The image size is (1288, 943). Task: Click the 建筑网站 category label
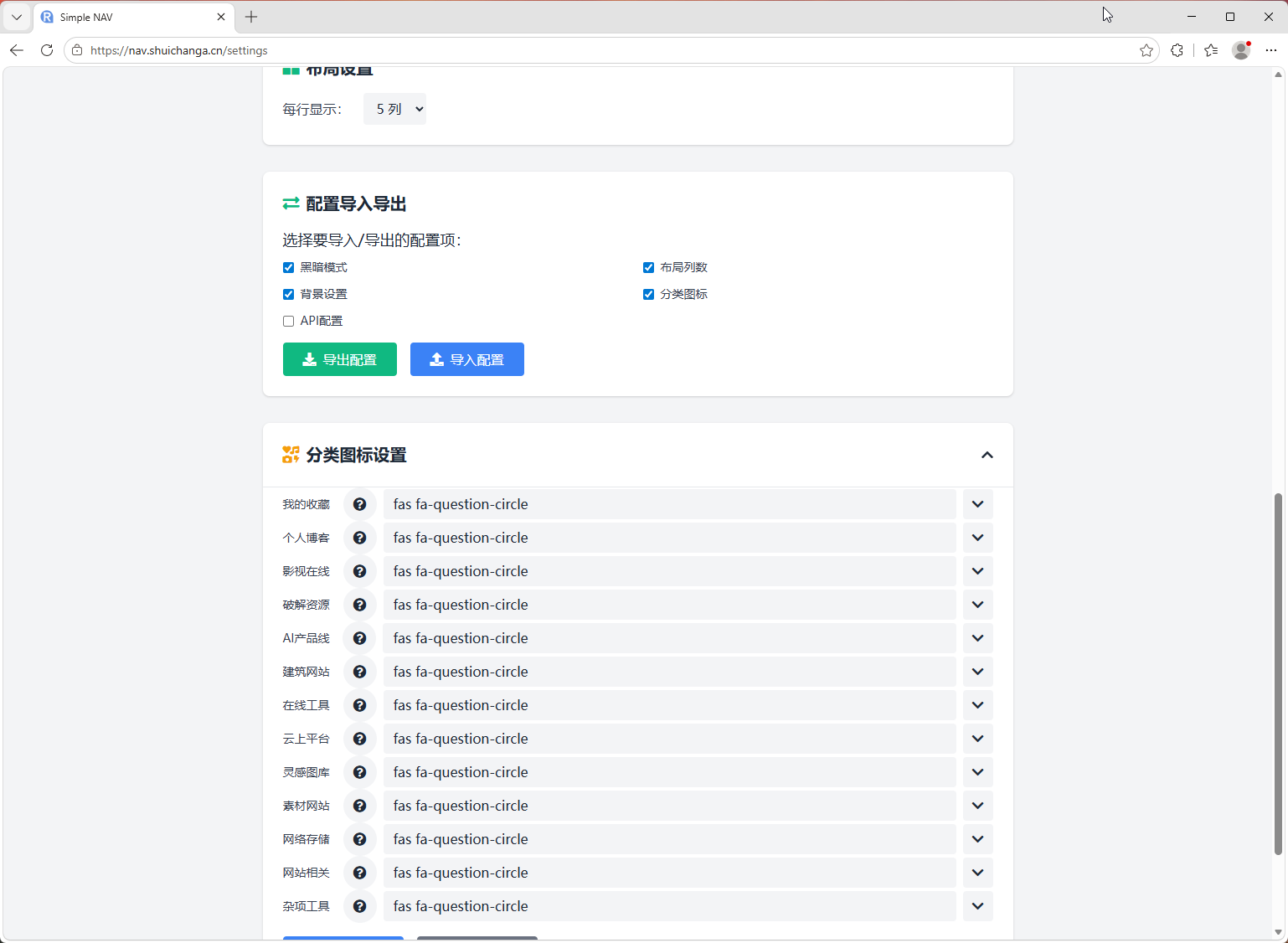(x=306, y=672)
